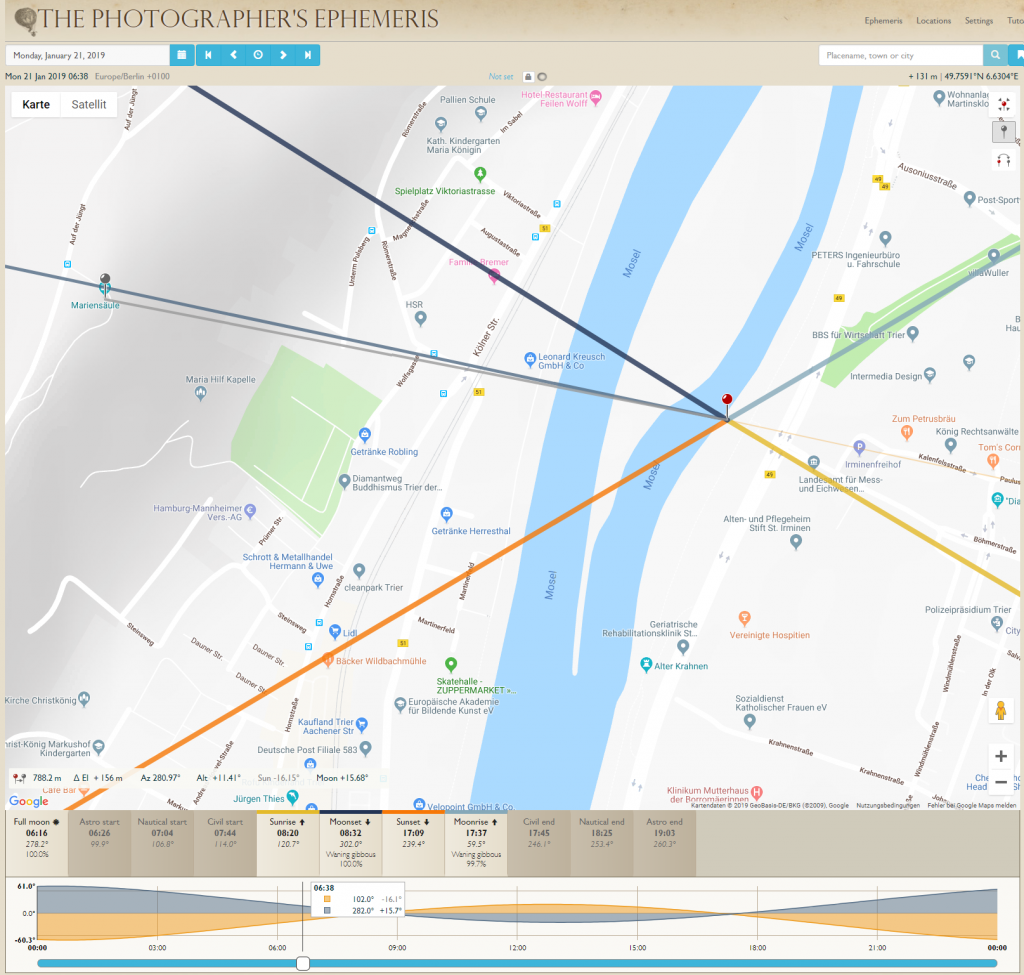
Task: Toggle the lock icon next to Not set
Action: [x=528, y=76]
